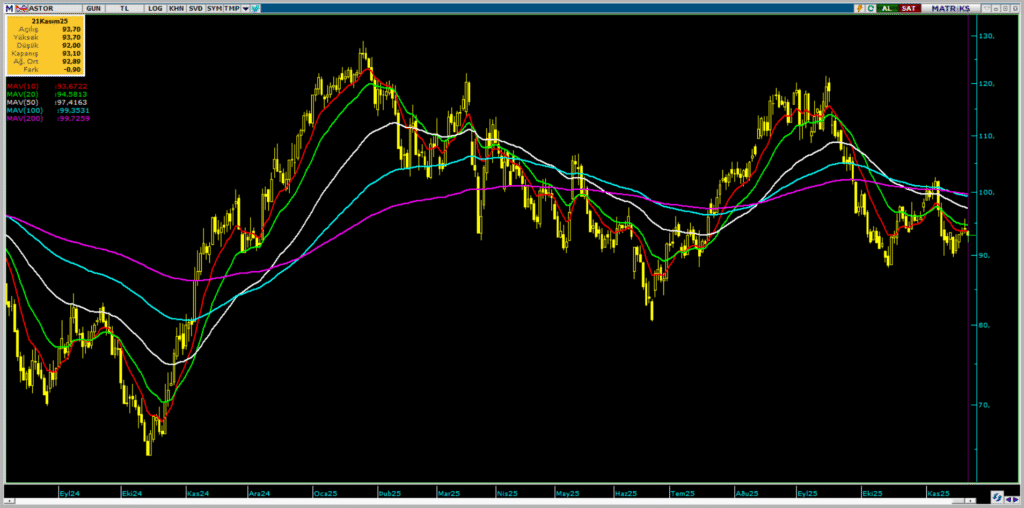1024x508 pixels.
Task: Open the TL currency selector
Action: [x=124, y=8]
